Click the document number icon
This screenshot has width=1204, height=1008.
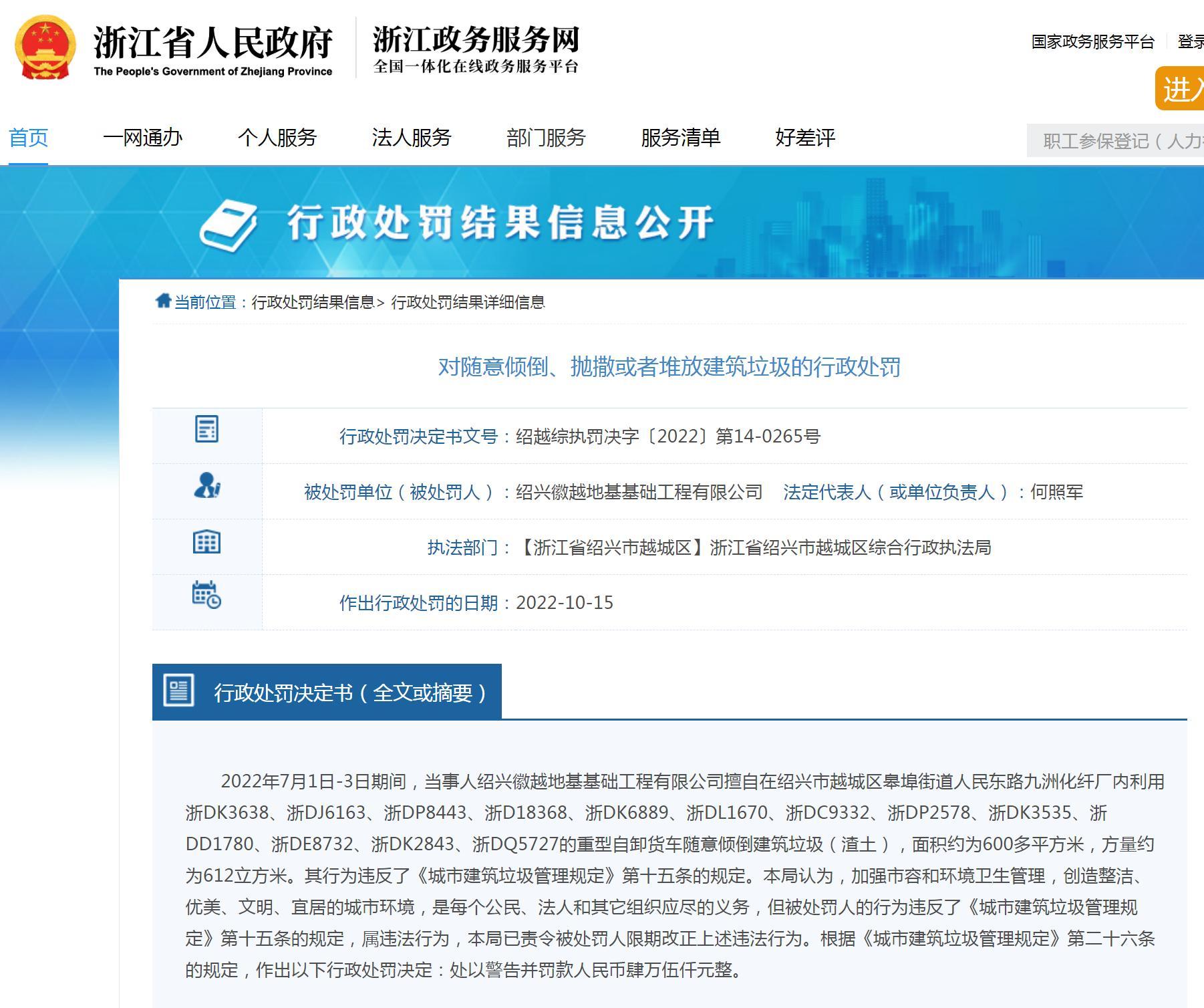point(206,429)
